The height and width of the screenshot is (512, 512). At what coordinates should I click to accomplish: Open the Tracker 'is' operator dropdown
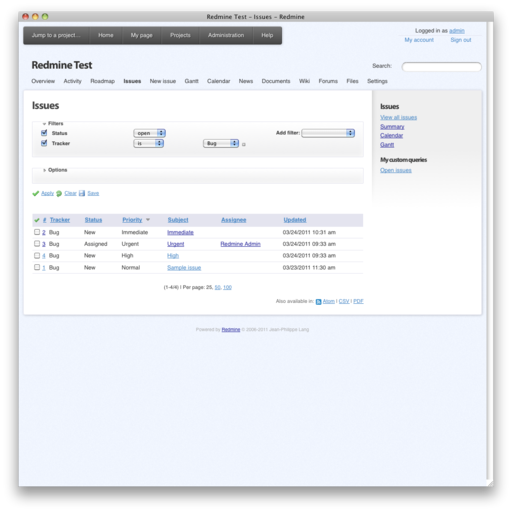coord(149,143)
